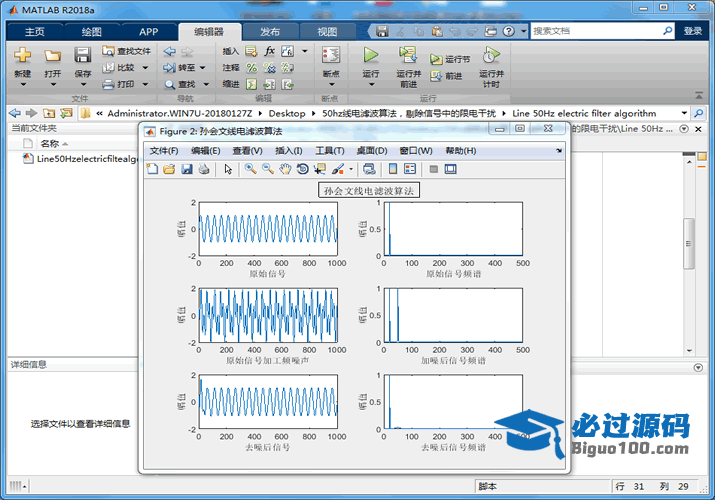Switch to the 绘图 (Plots) tab

pos(91,31)
